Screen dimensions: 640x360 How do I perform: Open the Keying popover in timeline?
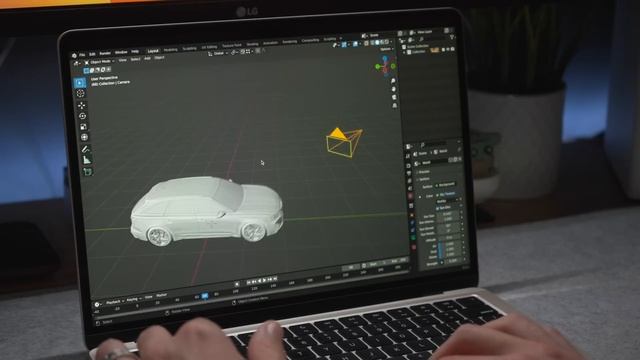tap(133, 300)
